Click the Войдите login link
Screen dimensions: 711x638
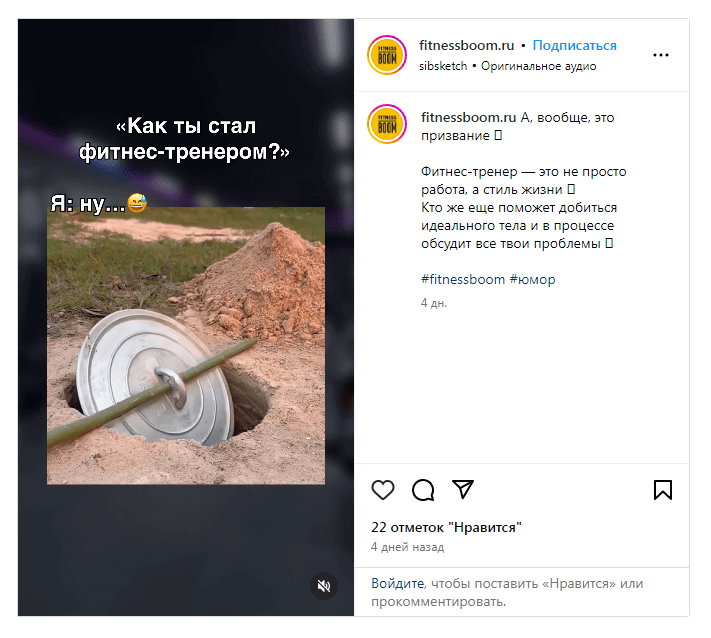(398, 583)
